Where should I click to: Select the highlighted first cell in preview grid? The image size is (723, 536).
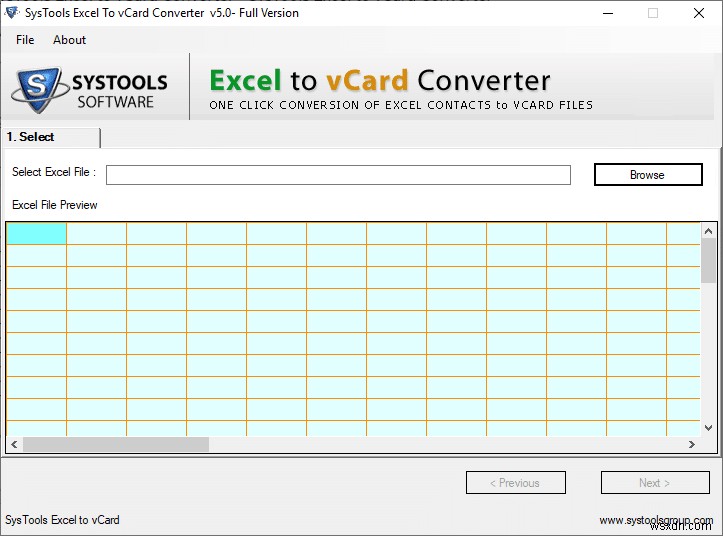(36, 233)
